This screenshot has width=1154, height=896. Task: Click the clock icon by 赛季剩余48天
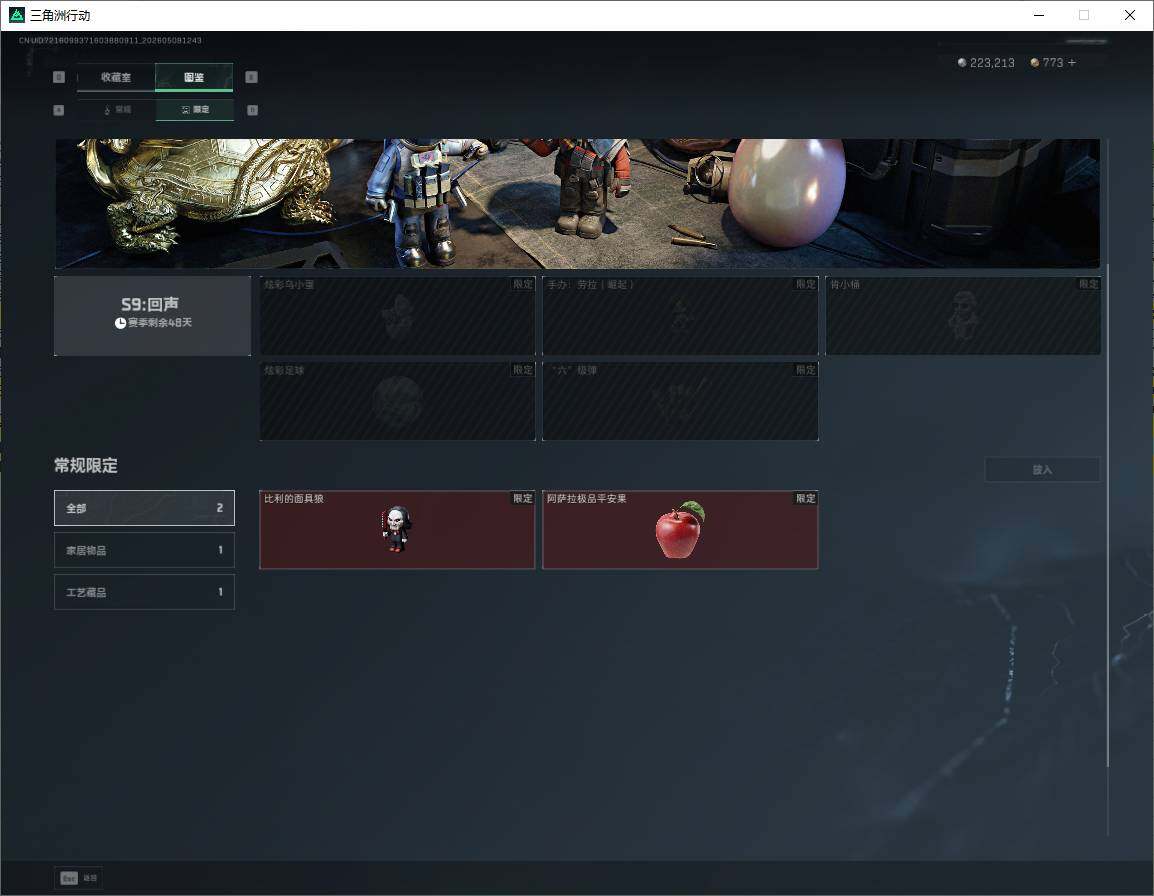click(x=120, y=323)
